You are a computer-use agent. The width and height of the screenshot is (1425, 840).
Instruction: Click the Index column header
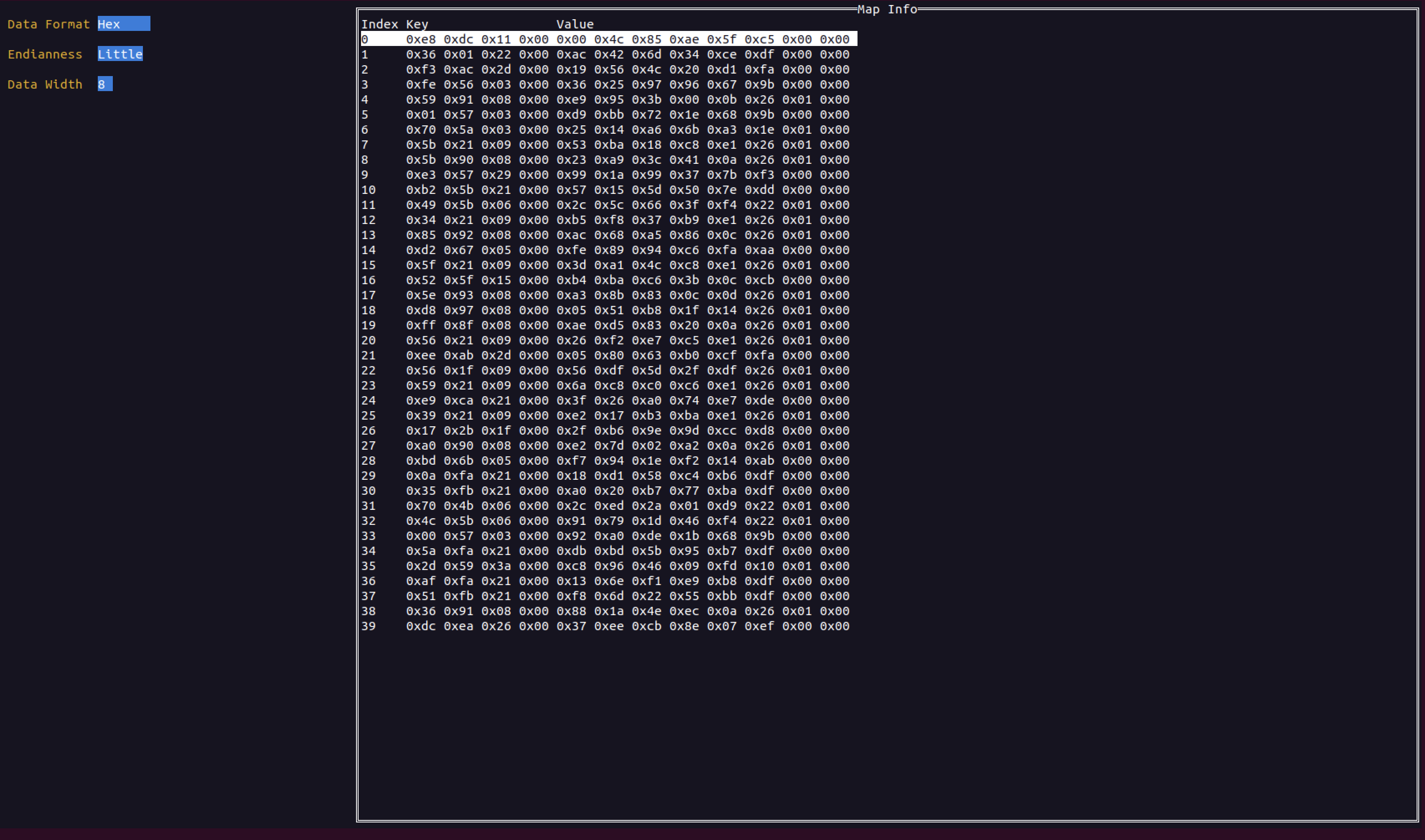tap(379, 24)
